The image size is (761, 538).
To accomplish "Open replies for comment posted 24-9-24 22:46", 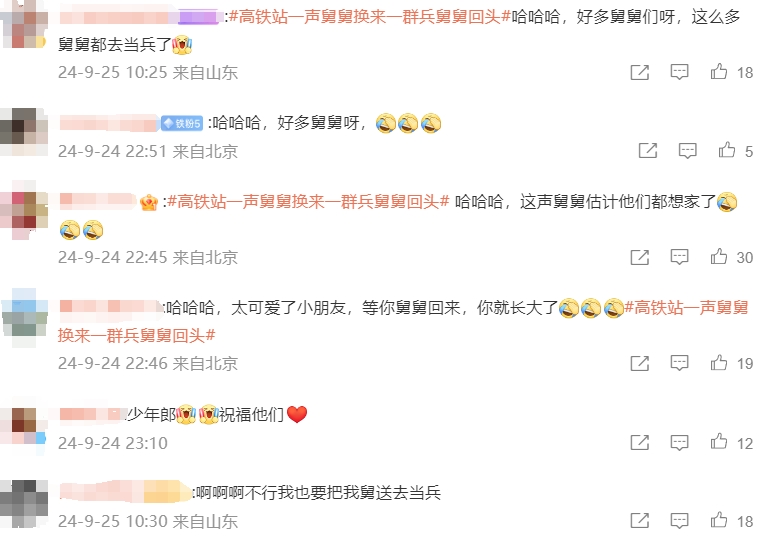I will [679, 363].
